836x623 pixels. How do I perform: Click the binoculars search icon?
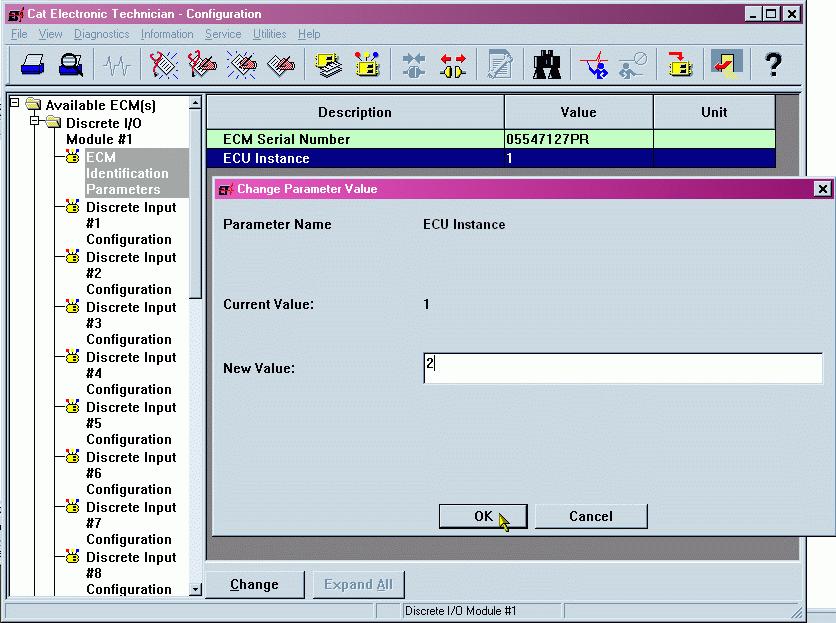(547, 65)
